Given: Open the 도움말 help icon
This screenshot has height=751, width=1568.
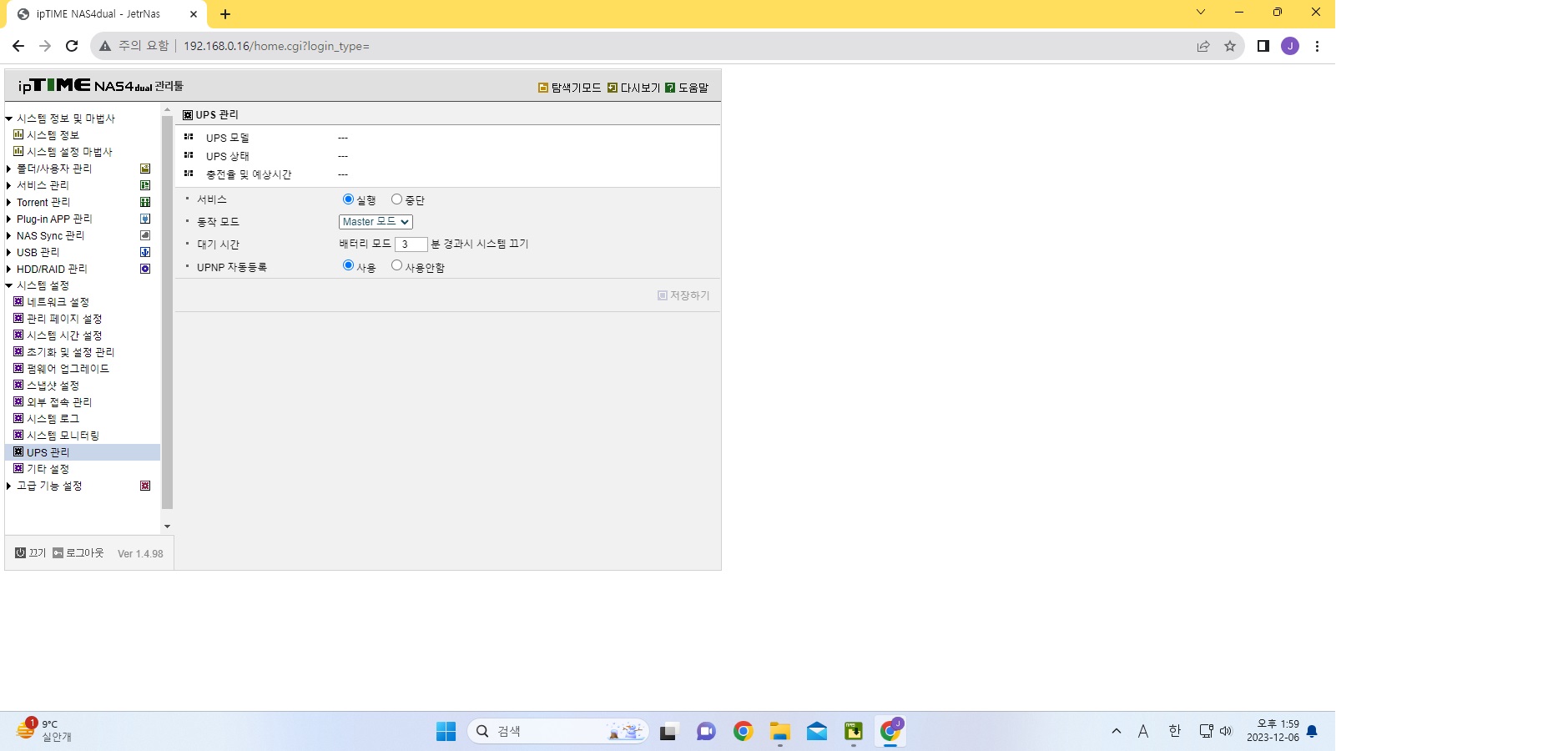Looking at the screenshot, I should (670, 88).
